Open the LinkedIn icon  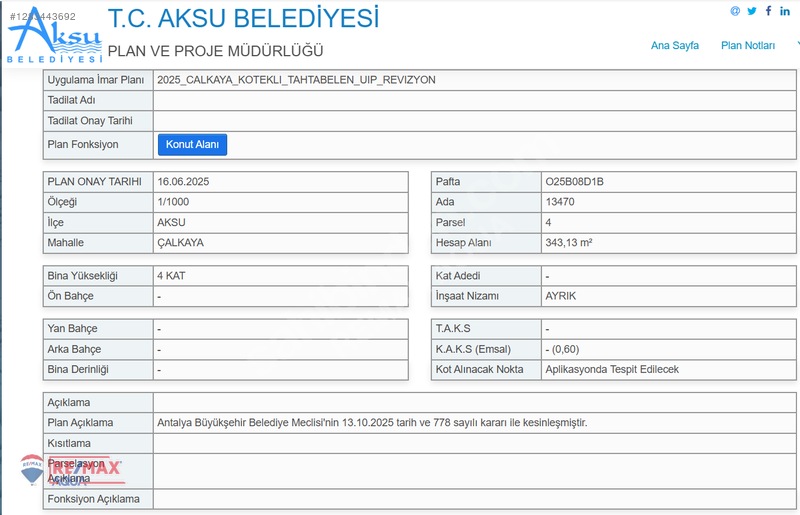[x=785, y=11]
